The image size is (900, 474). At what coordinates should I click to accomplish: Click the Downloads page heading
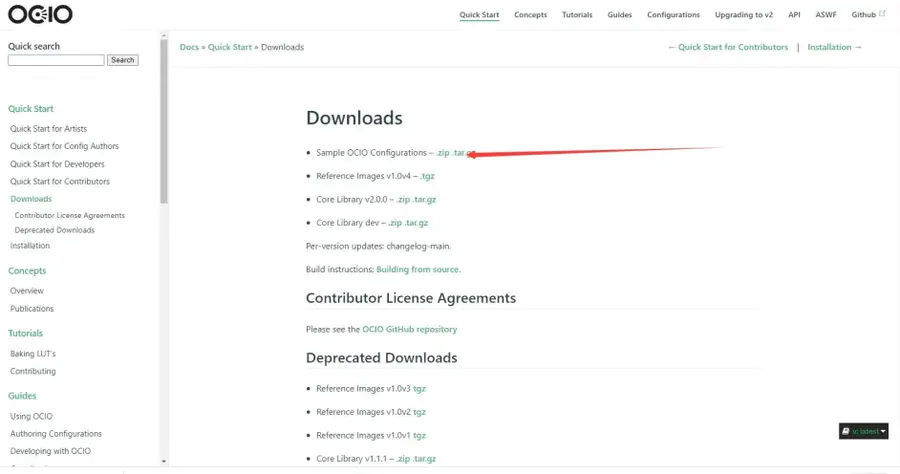pyautogui.click(x=354, y=118)
